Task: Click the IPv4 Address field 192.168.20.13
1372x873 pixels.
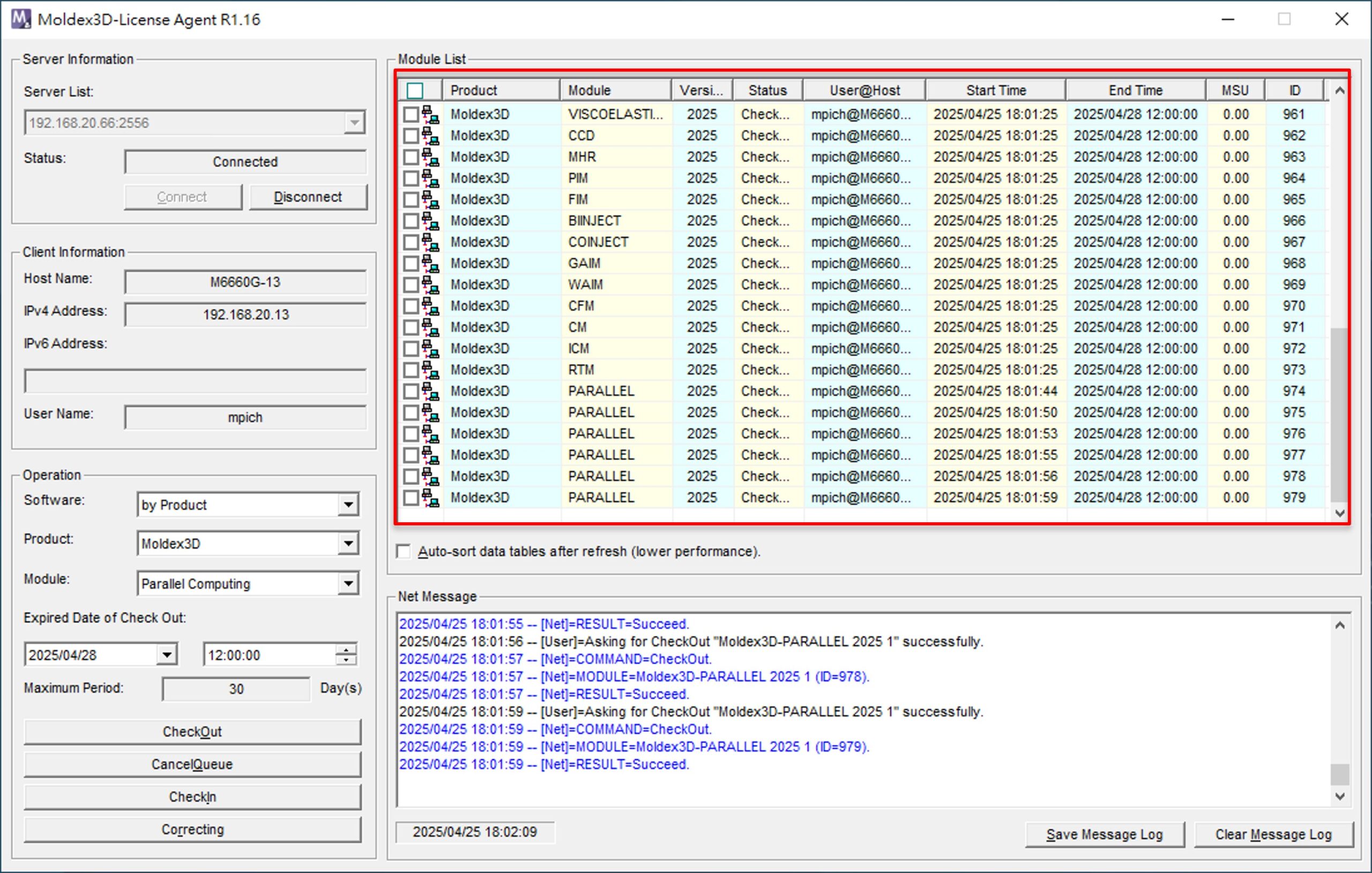Action: click(245, 315)
